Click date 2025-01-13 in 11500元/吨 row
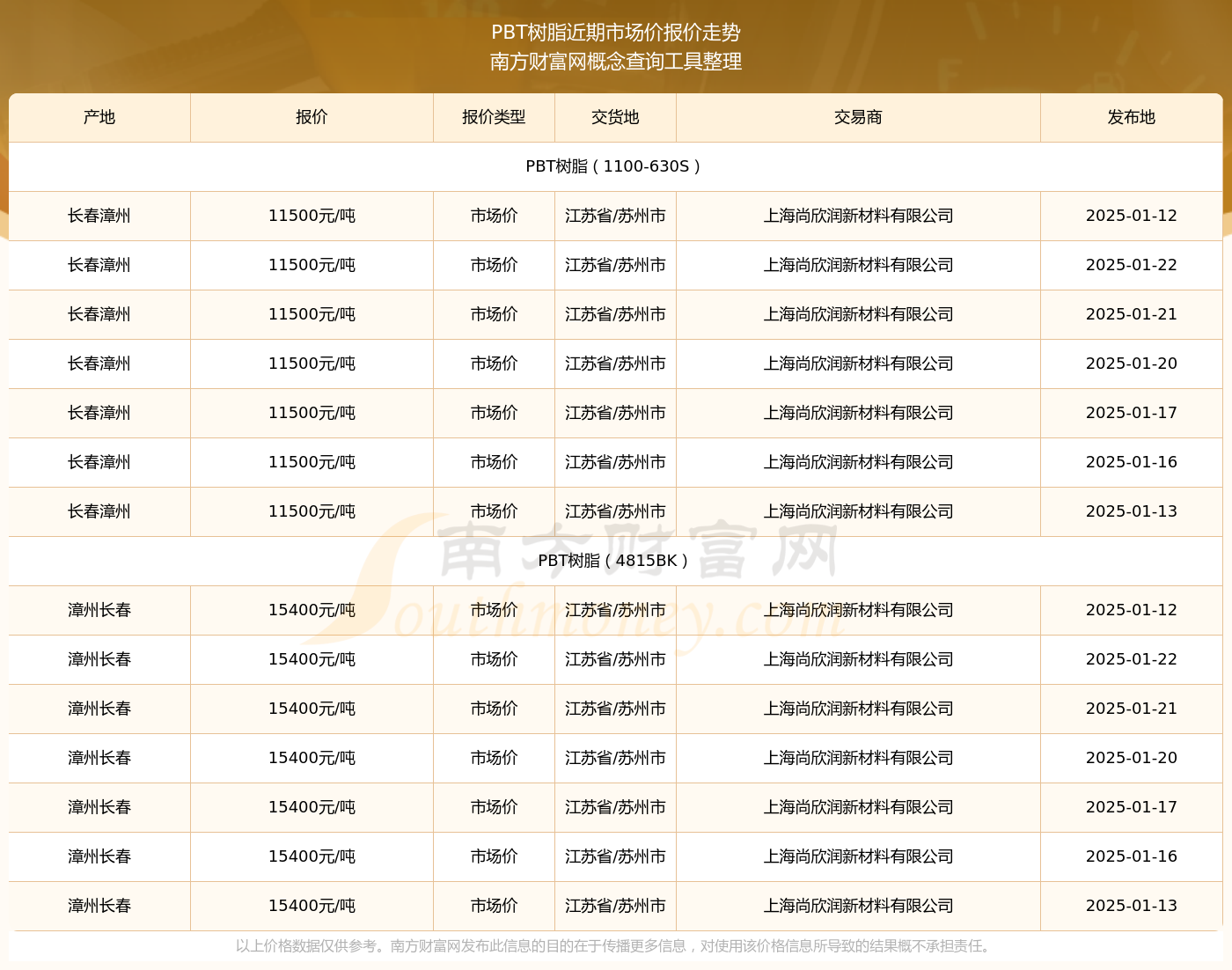The height and width of the screenshot is (970, 1232). coord(1132,511)
